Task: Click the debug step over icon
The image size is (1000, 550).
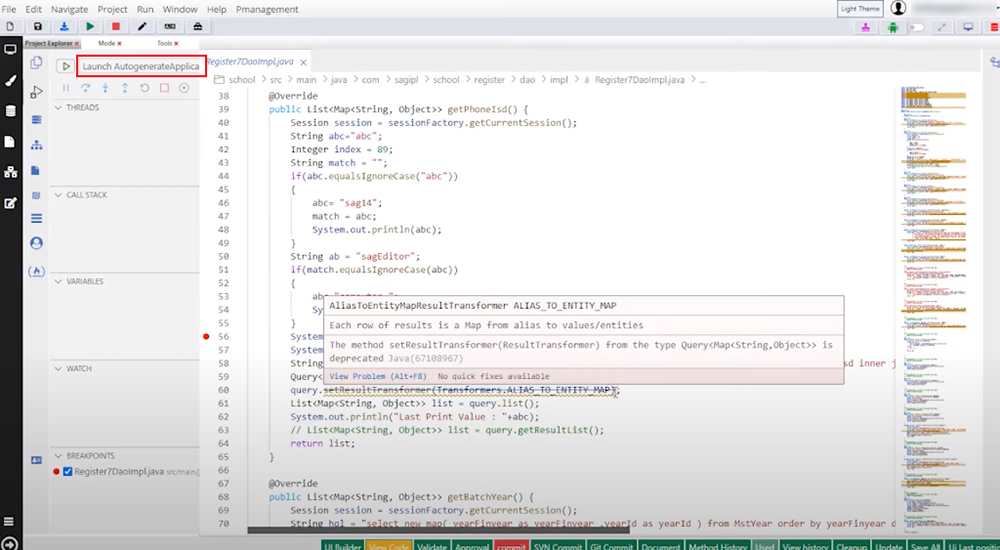Action: (85, 88)
